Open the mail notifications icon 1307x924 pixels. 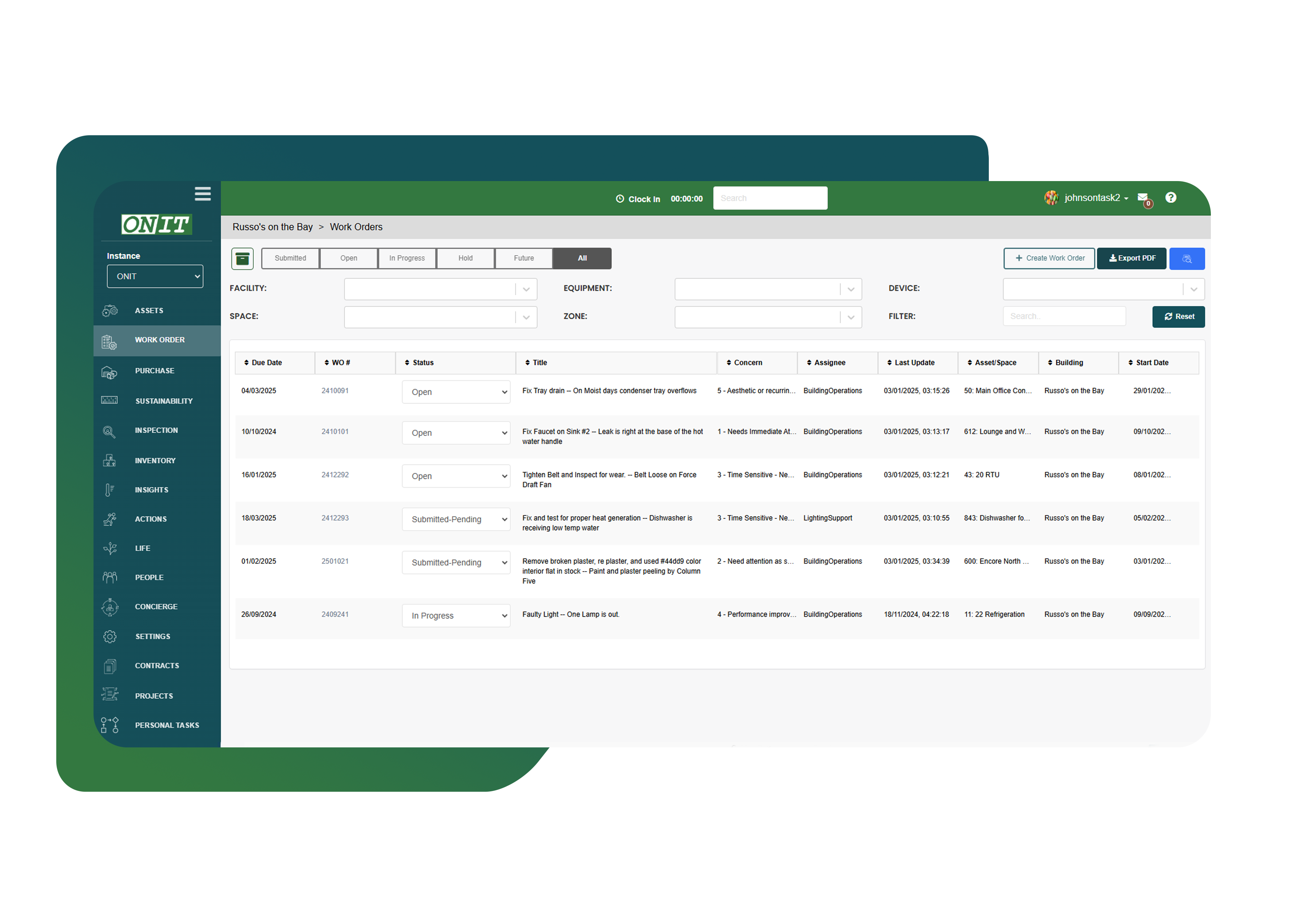(x=1143, y=197)
